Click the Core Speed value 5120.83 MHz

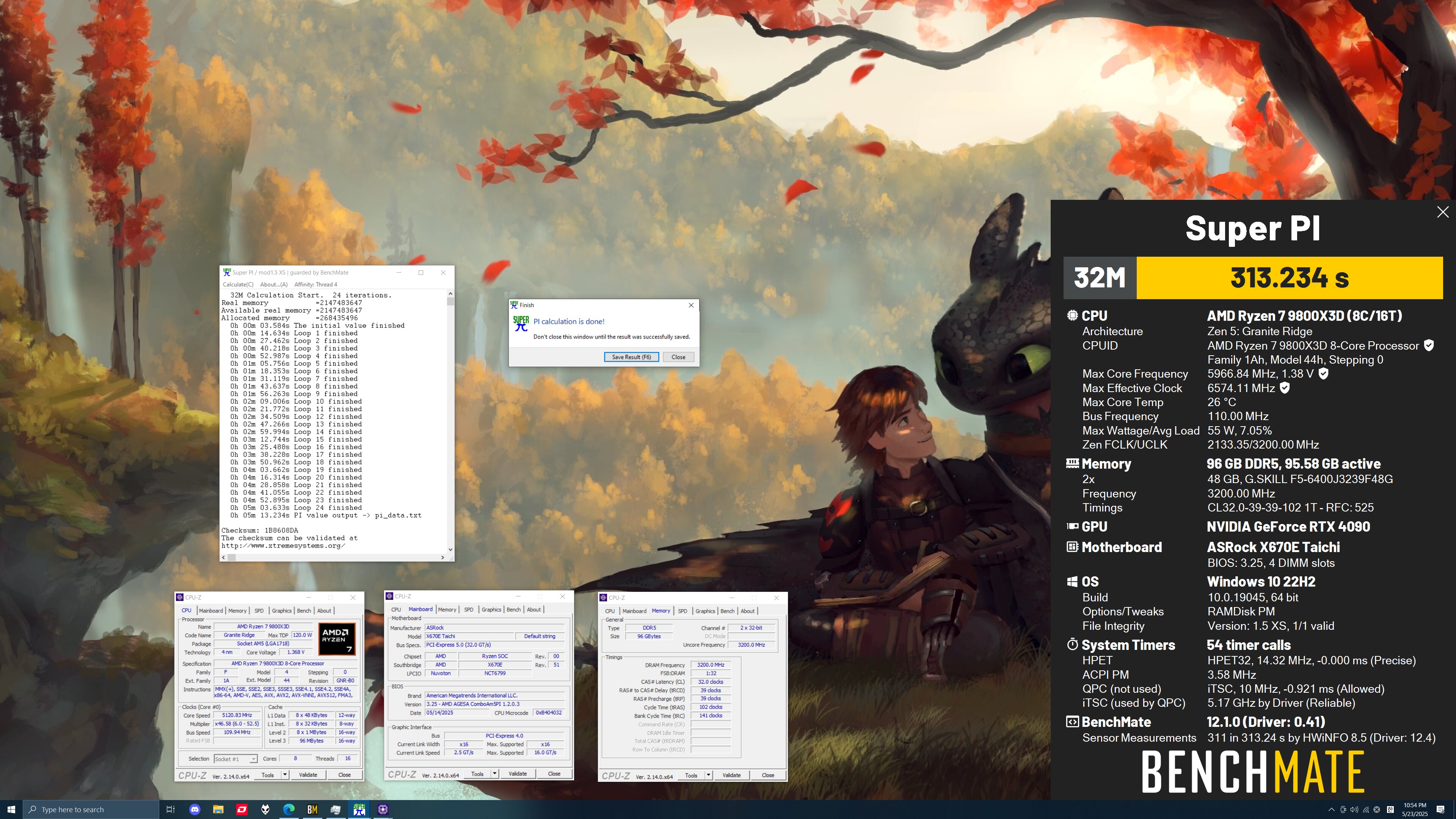click(237, 715)
